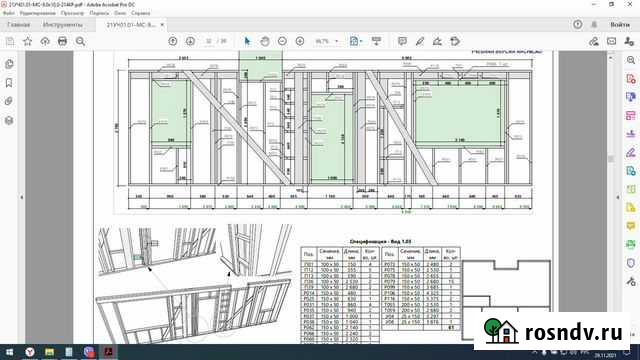The width and height of the screenshot is (640, 360).
Task: Click the save file icon
Action: 10,41
